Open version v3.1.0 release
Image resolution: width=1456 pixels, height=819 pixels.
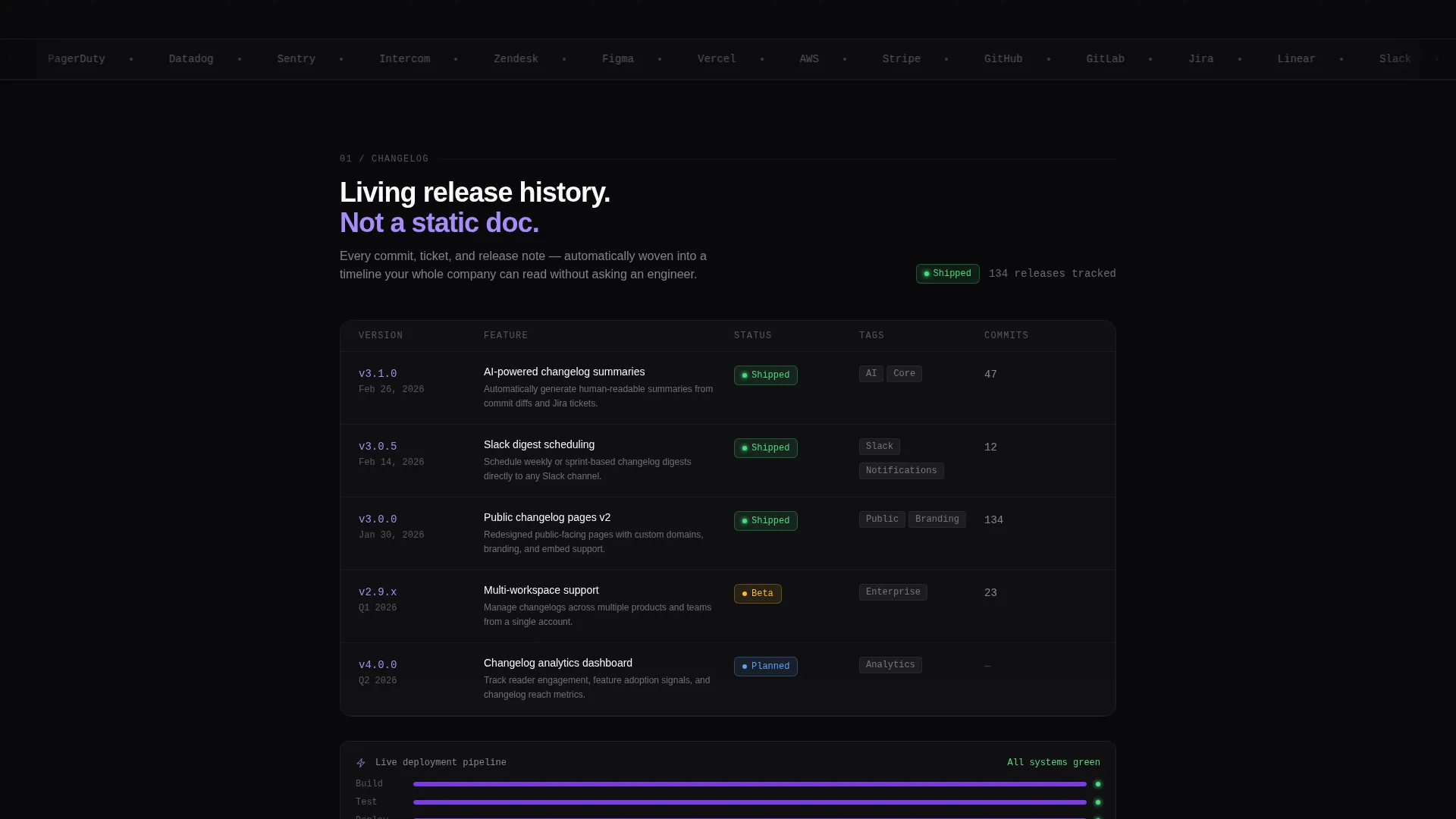pyautogui.click(x=378, y=374)
